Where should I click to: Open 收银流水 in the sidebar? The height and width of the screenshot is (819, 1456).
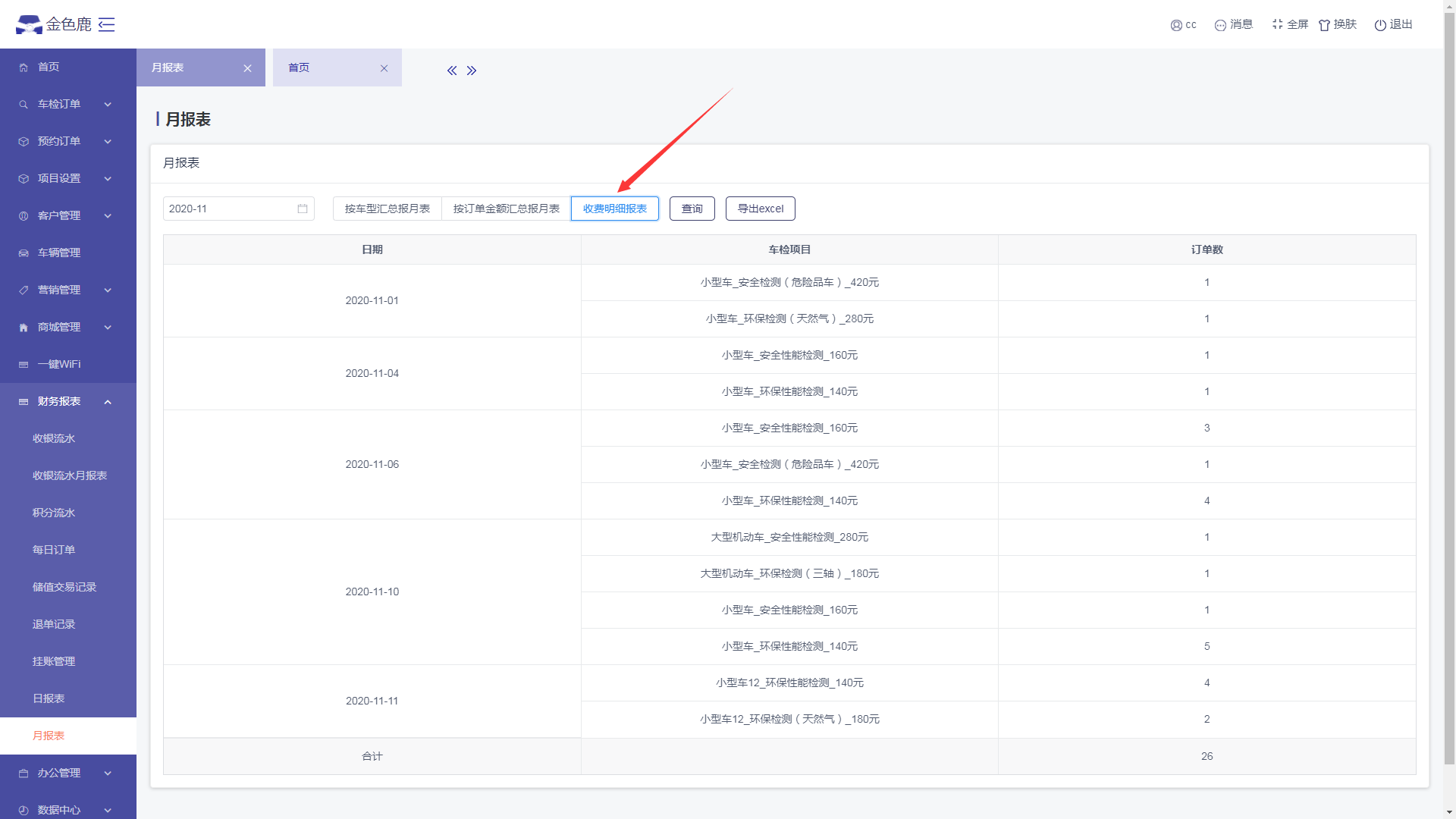[68, 438]
